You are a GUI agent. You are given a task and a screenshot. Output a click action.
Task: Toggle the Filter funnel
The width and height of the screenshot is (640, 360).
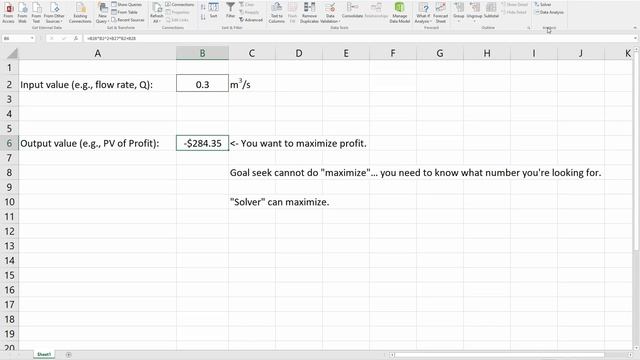231,11
